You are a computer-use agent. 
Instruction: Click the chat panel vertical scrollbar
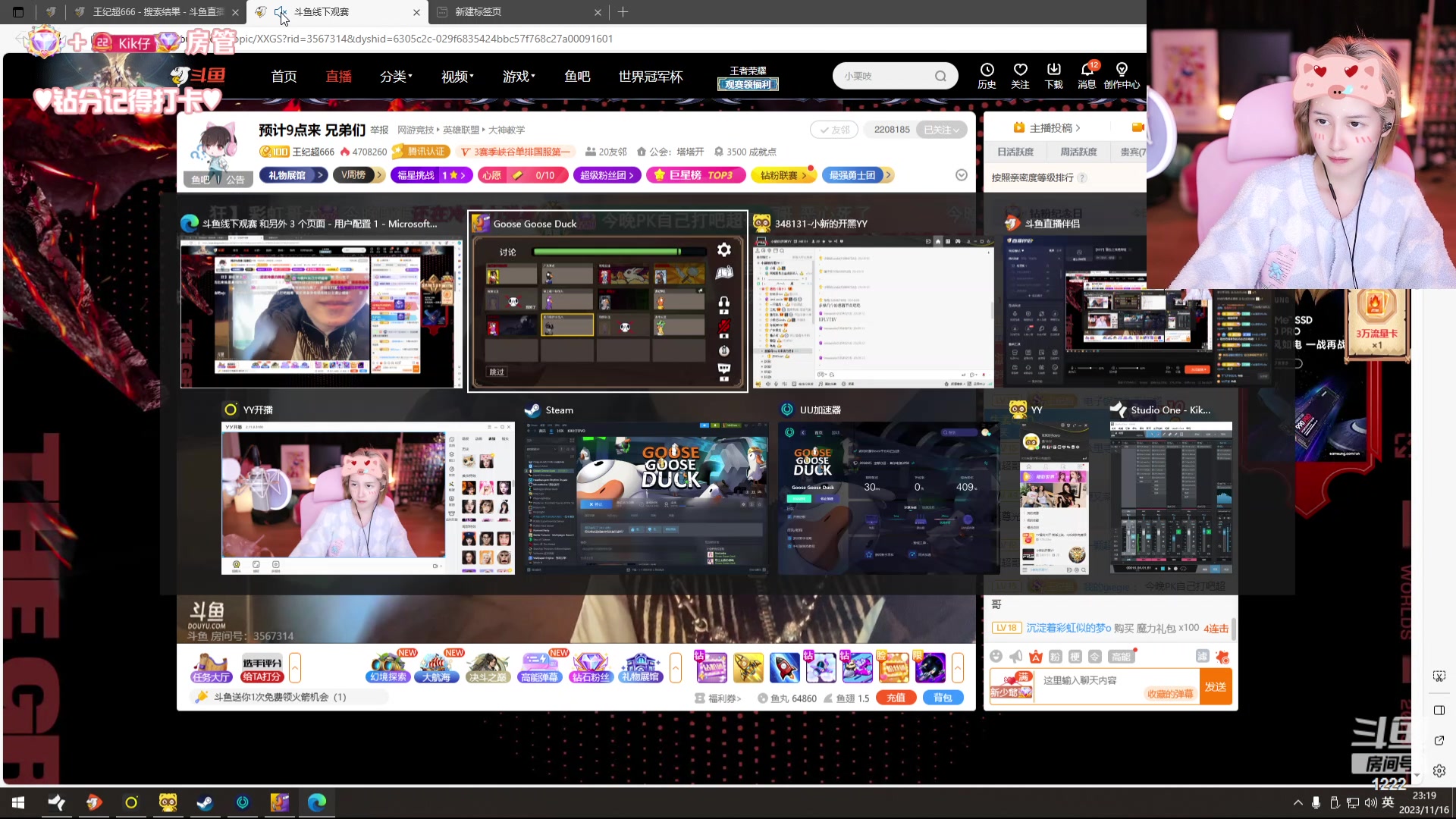pos(1233,628)
